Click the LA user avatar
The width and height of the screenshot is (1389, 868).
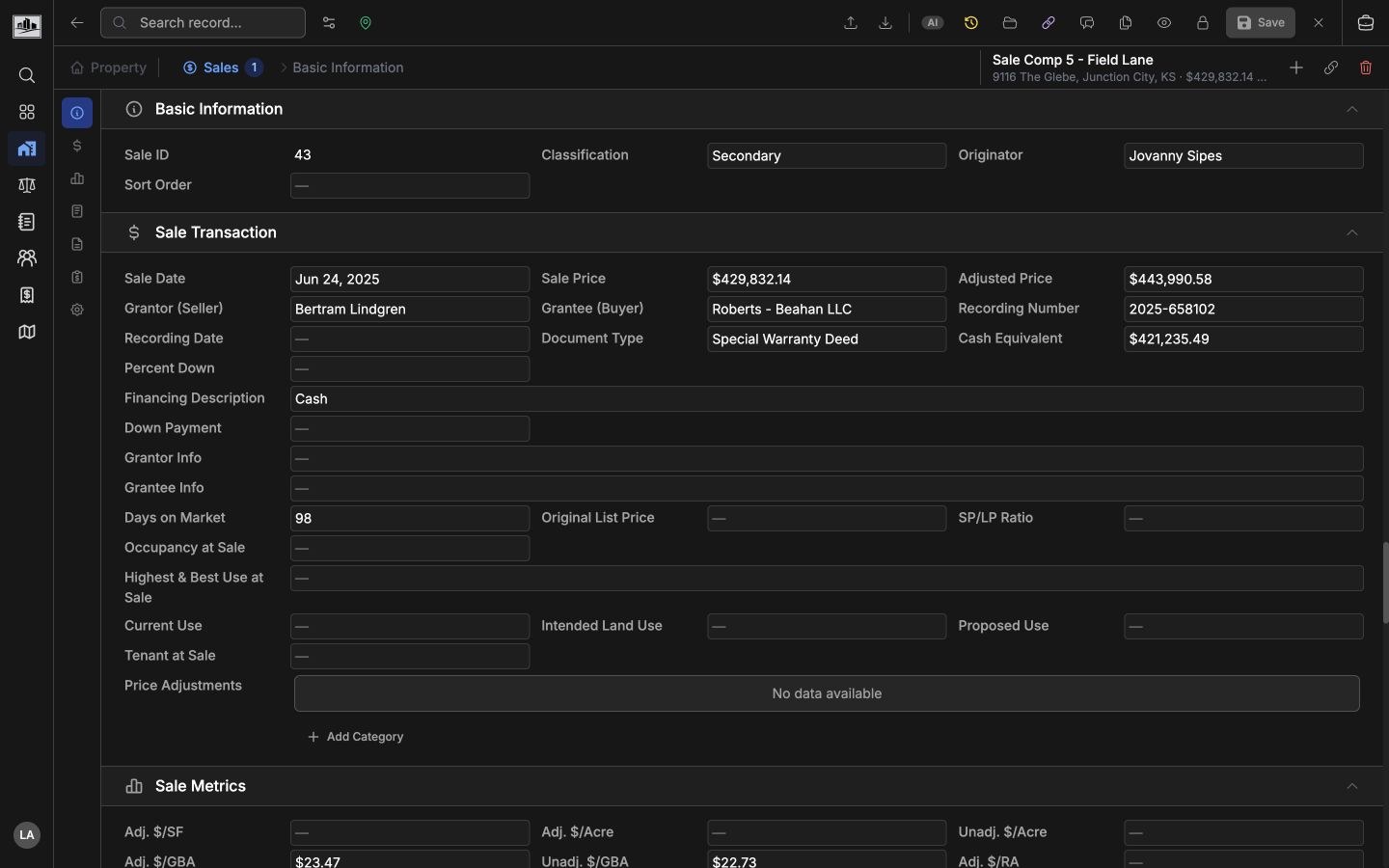tap(27, 835)
